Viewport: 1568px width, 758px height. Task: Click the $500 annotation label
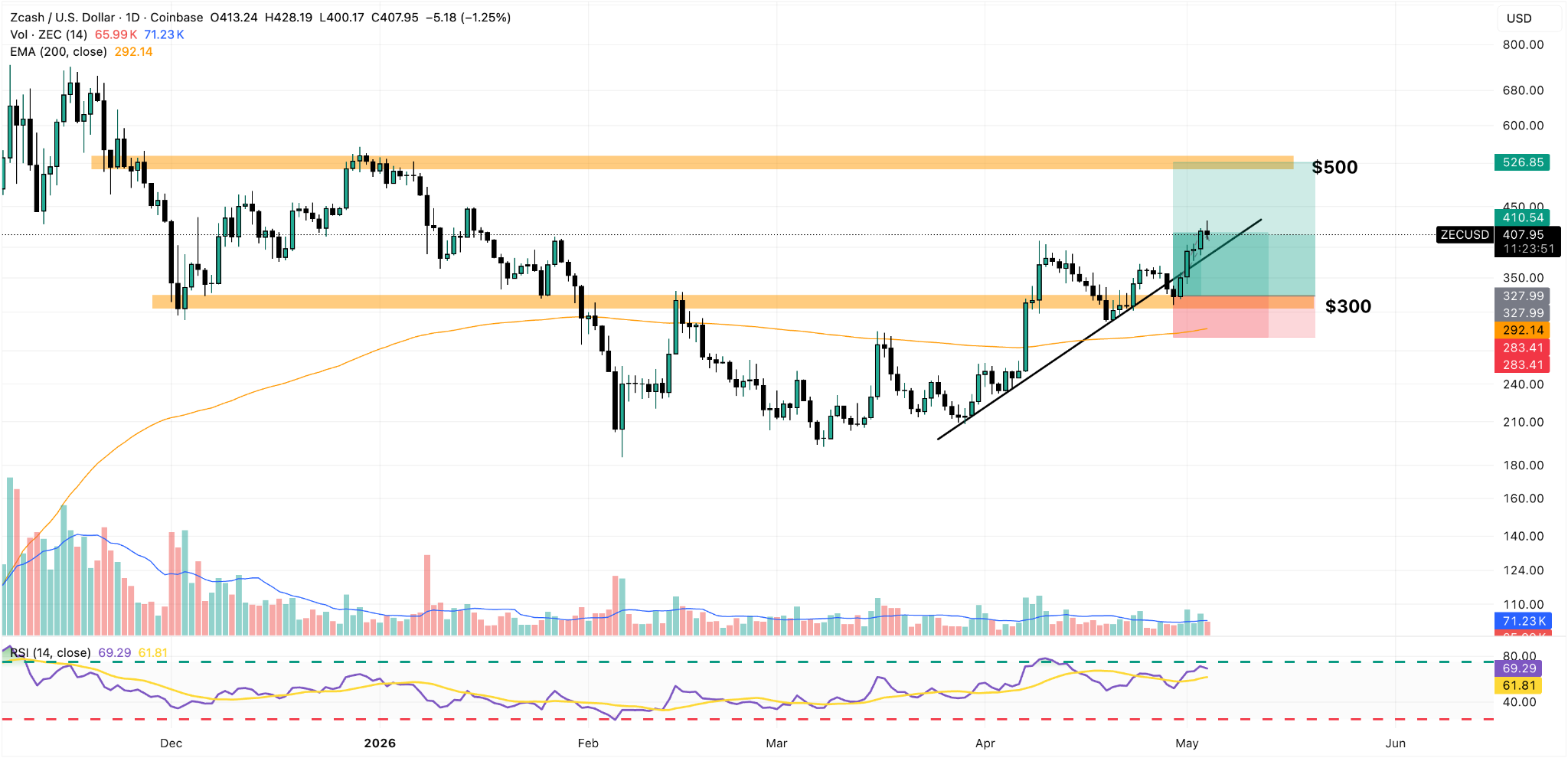1334,167
